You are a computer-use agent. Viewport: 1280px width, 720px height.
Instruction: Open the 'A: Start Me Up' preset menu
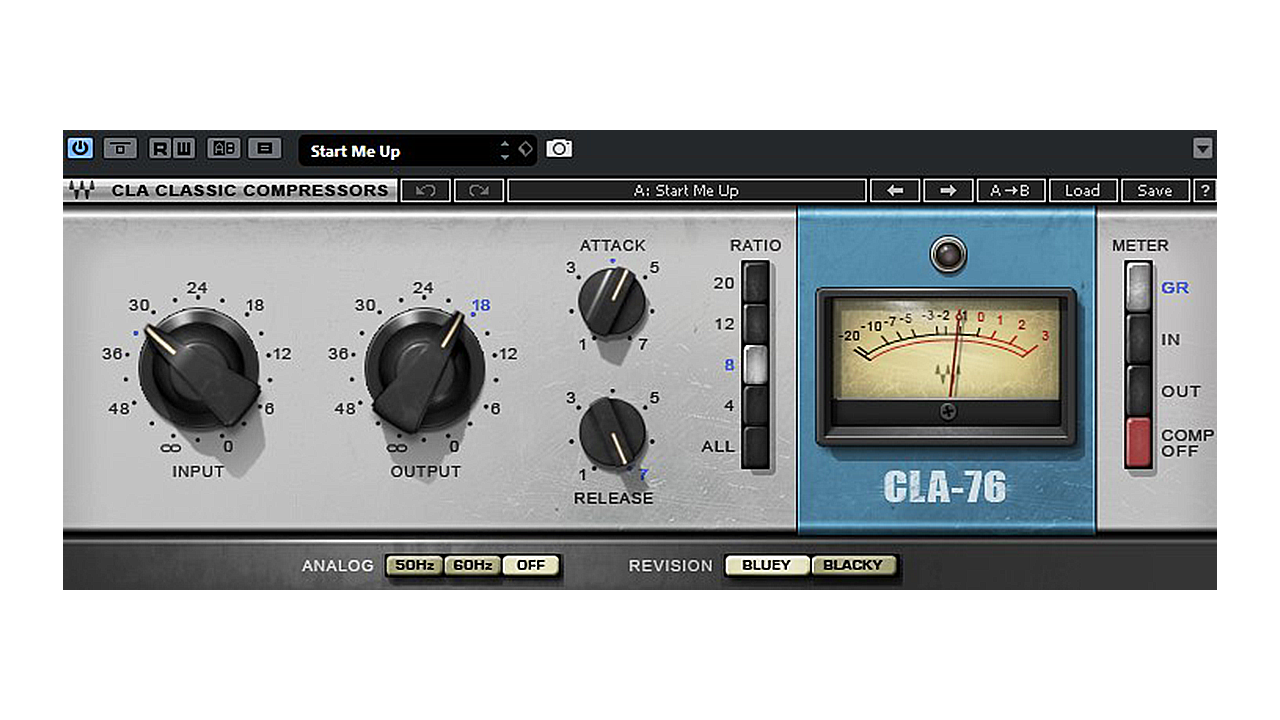(x=686, y=191)
